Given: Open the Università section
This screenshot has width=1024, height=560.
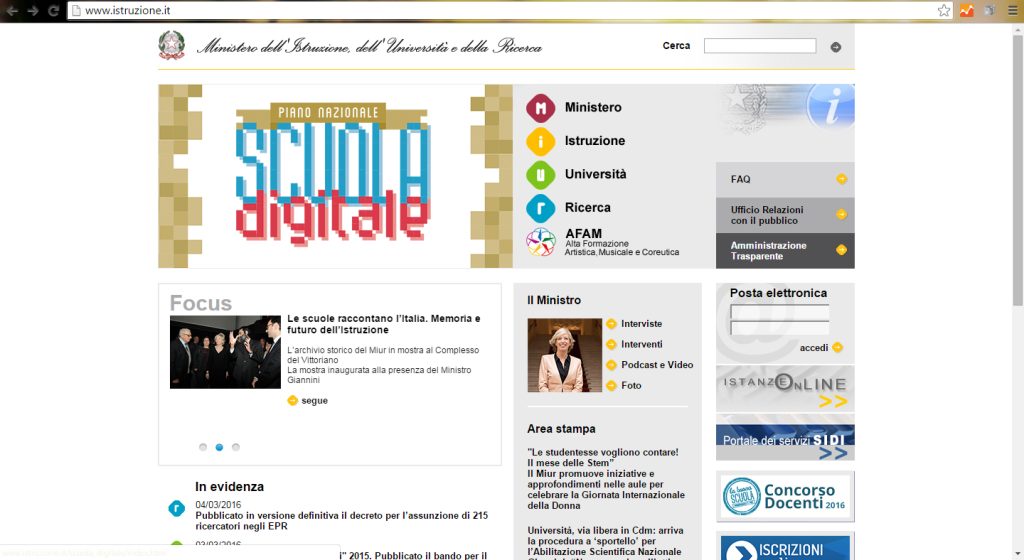Looking at the screenshot, I should pyautogui.click(x=596, y=174).
